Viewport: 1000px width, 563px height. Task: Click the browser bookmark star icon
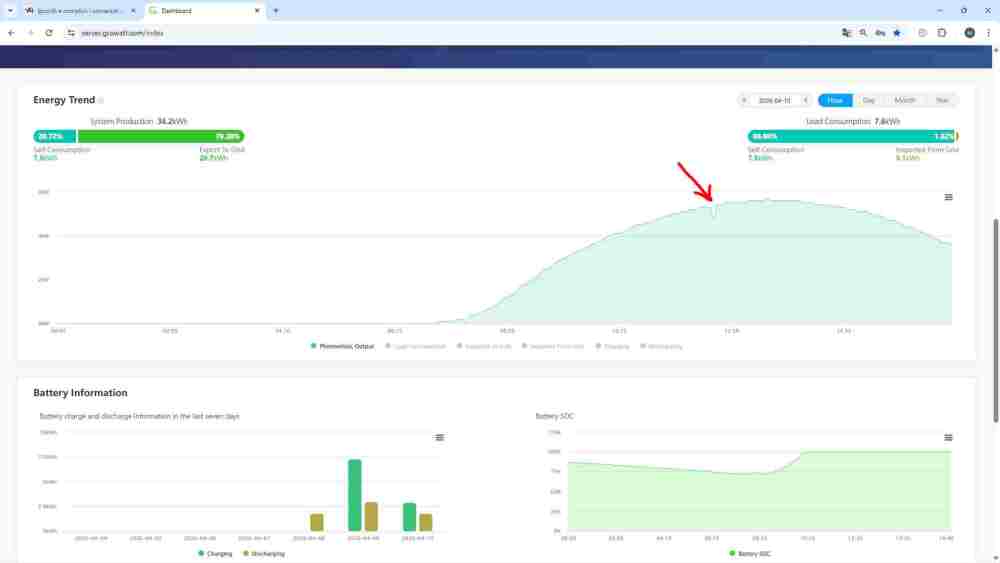tap(897, 32)
